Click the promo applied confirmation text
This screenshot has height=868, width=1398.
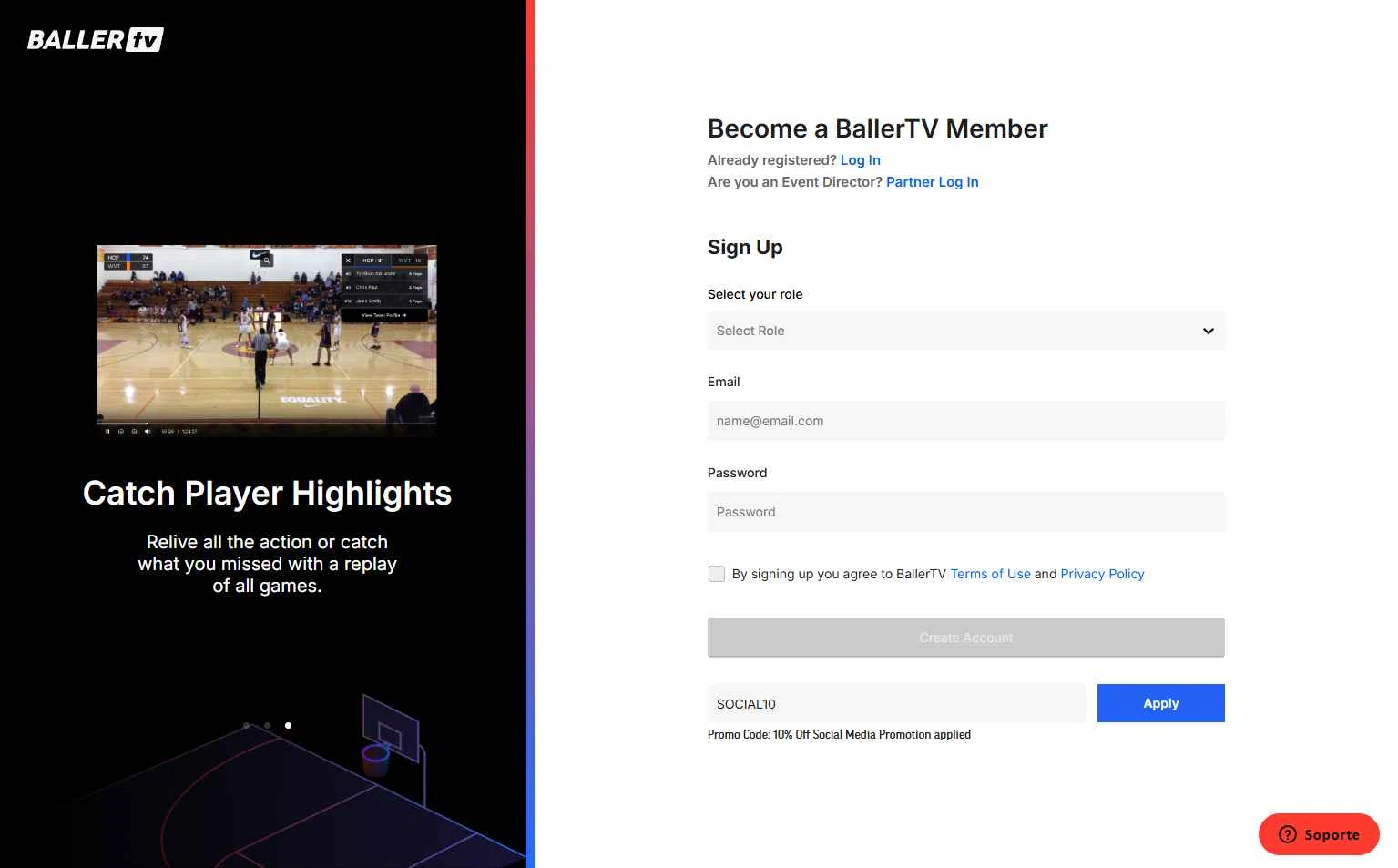839,735
